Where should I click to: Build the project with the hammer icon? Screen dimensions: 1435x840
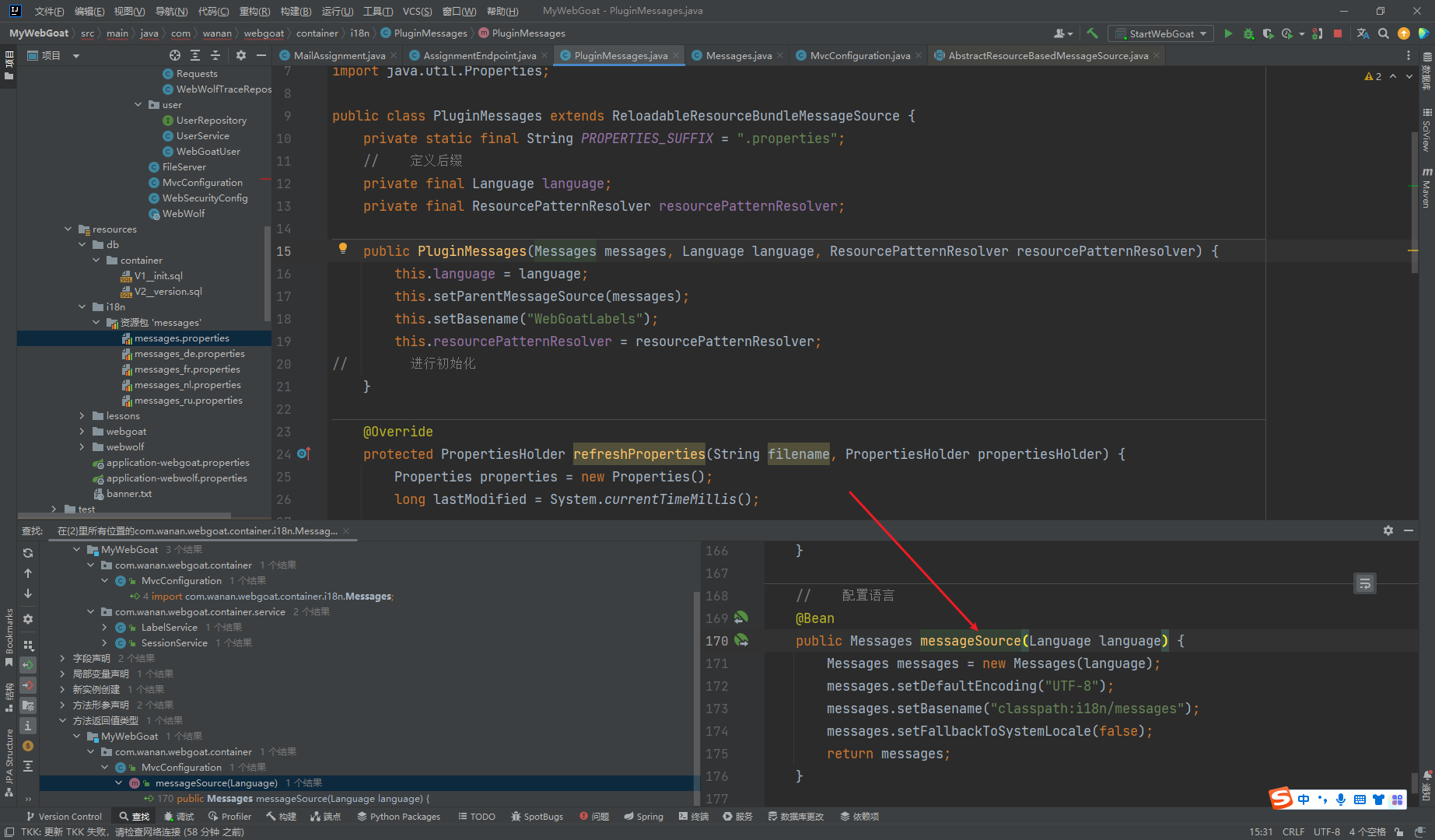[1092, 33]
